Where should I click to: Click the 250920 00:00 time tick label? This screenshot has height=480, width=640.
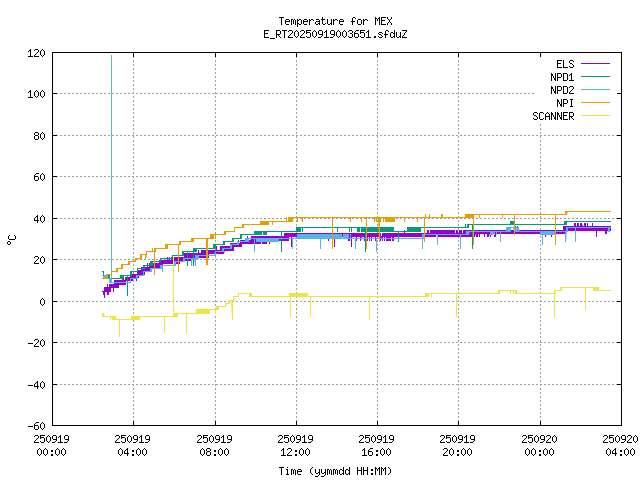click(539, 444)
